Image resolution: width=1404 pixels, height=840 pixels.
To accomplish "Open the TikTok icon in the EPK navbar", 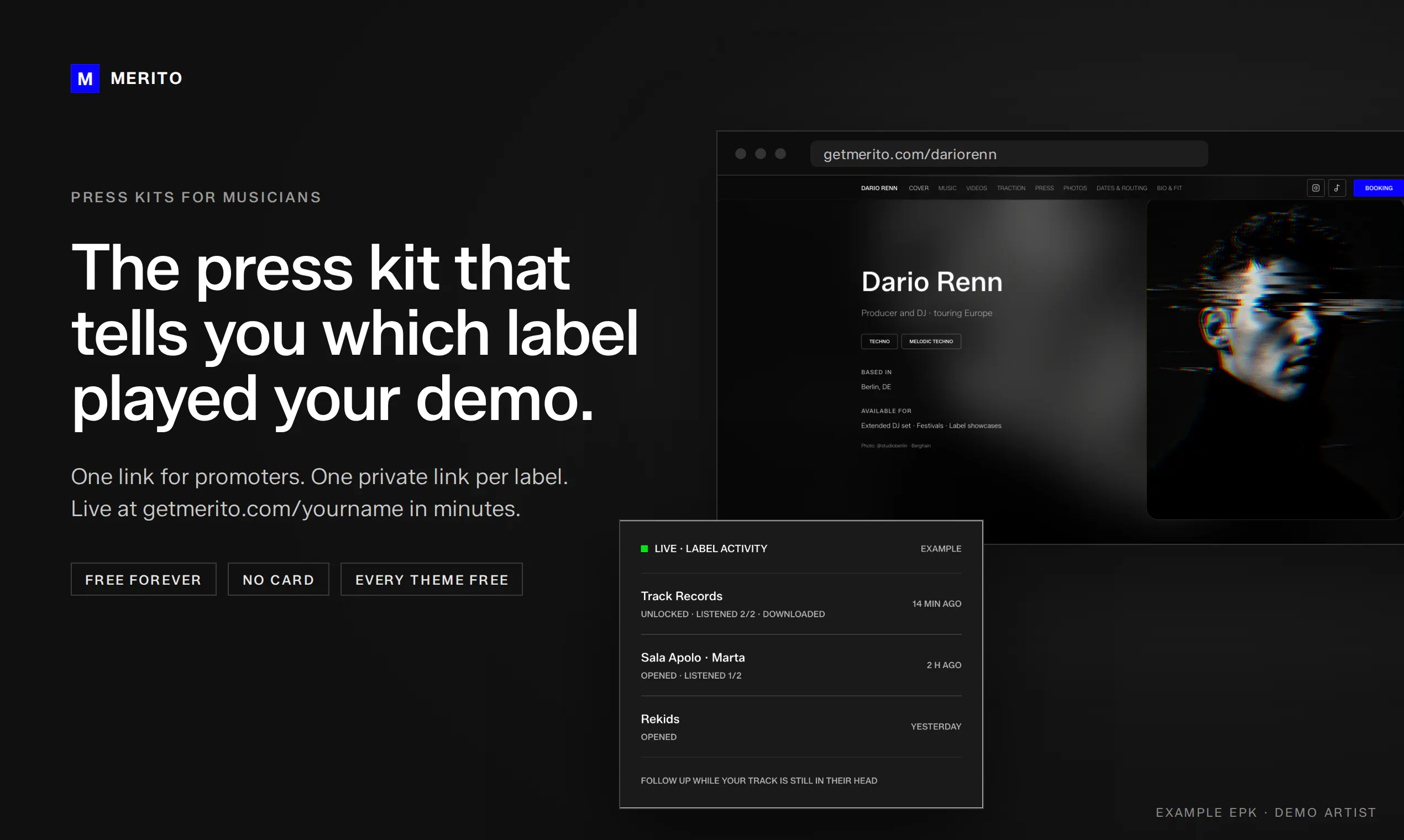I will point(1337,188).
